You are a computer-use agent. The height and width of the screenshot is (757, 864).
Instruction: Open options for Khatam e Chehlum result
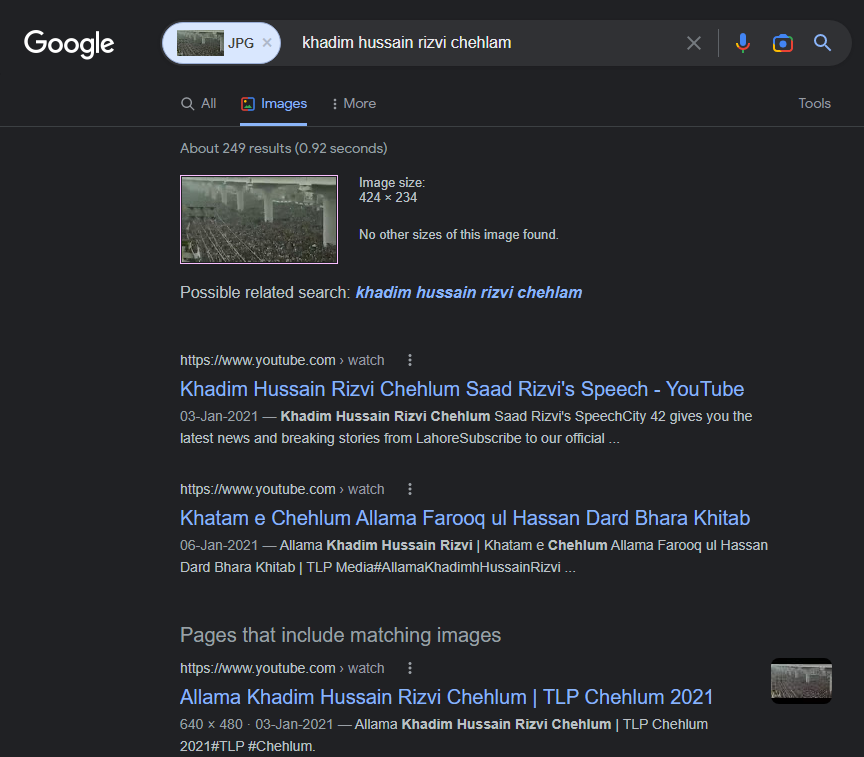(x=409, y=489)
